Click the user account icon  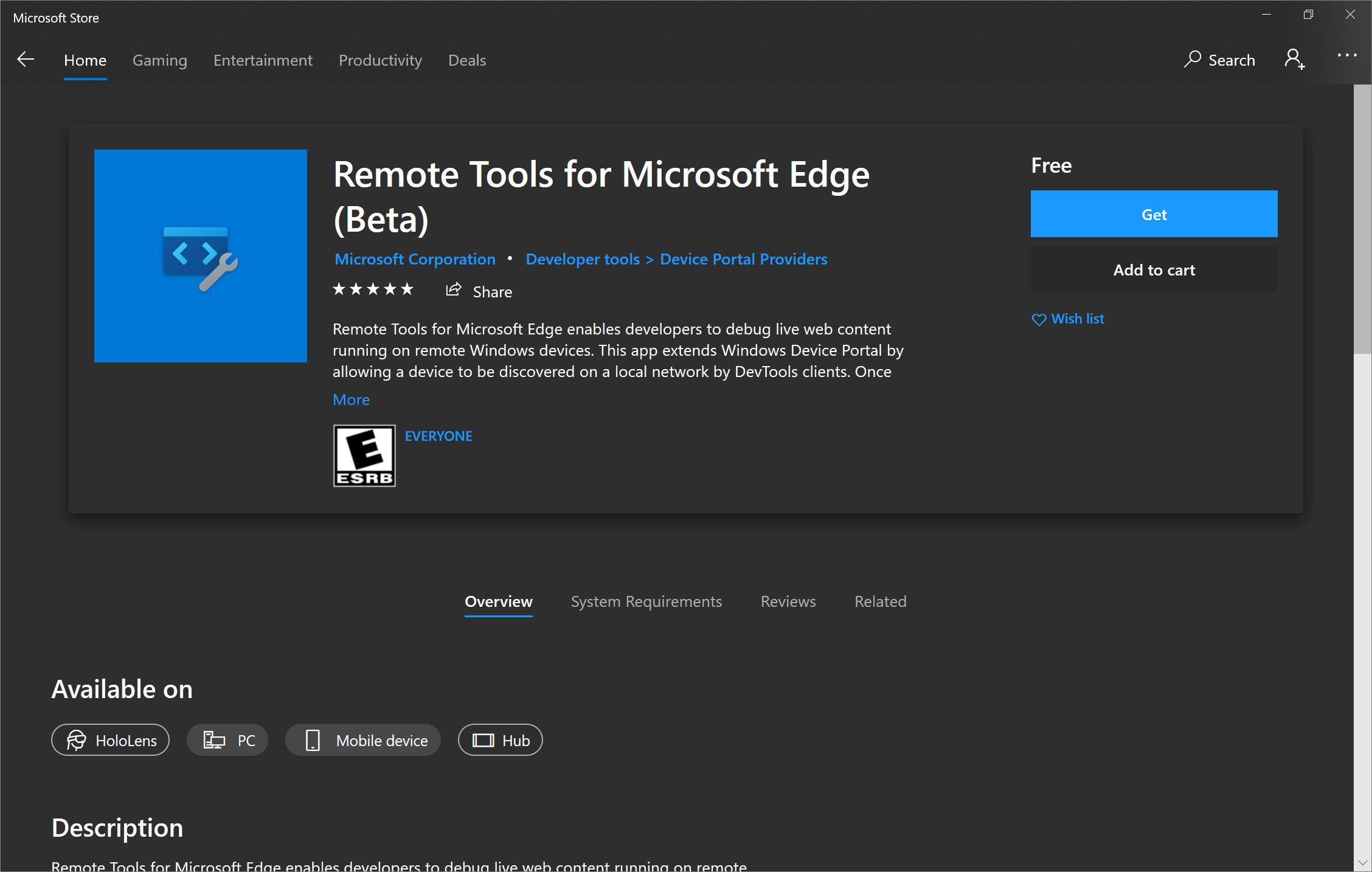1296,59
